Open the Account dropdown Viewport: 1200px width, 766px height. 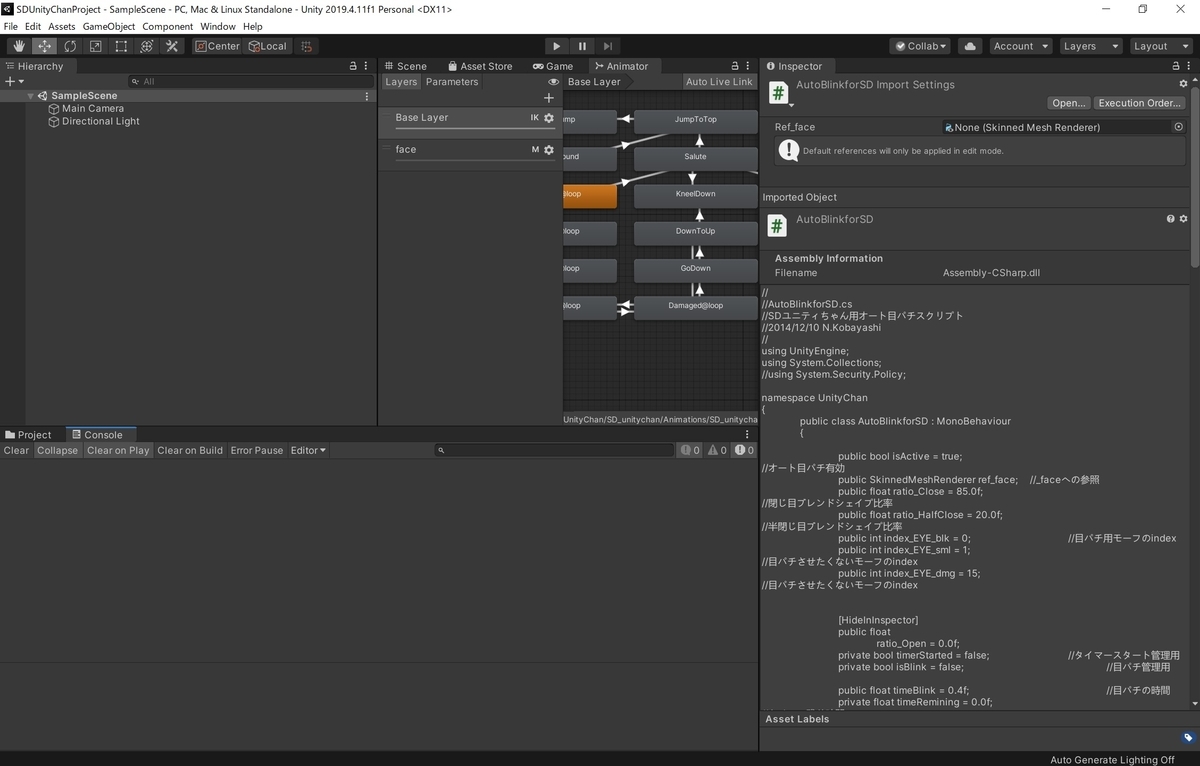(1021, 46)
